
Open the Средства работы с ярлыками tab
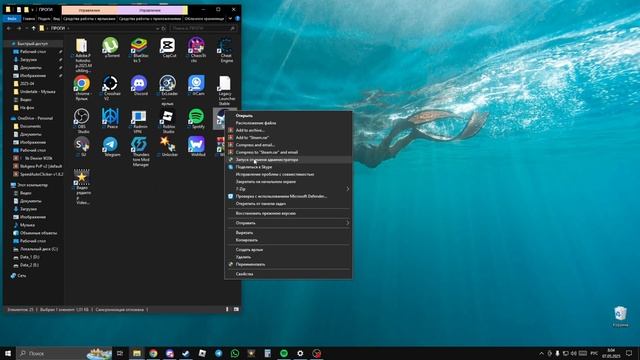click(x=89, y=19)
